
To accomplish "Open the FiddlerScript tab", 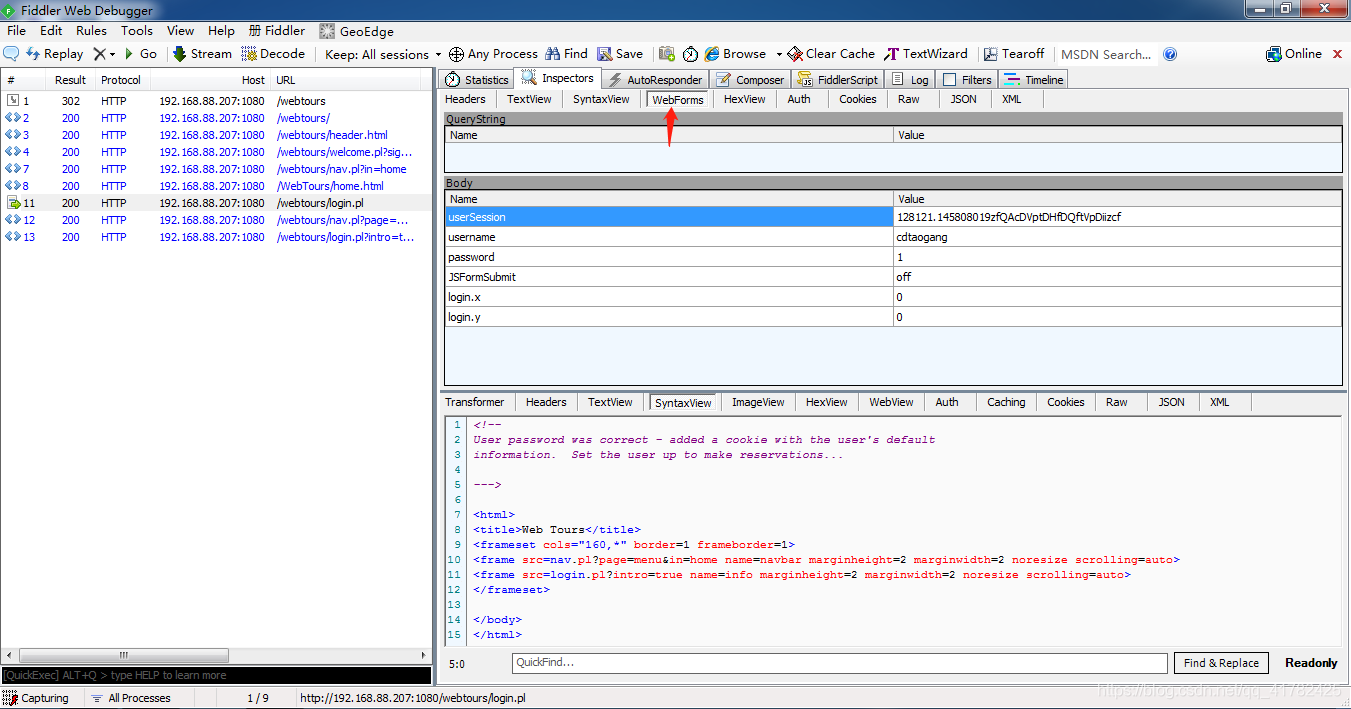I will pyautogui.click(x=838, y=79).
